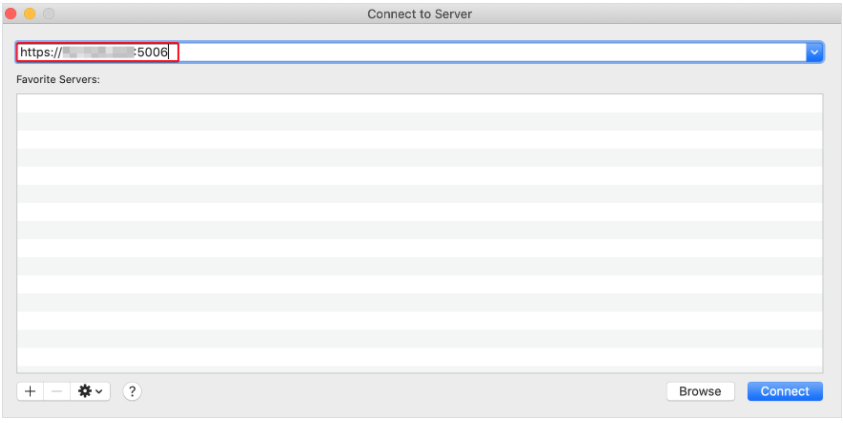Select the first row of Favorite Servers list

click(419, 103)
